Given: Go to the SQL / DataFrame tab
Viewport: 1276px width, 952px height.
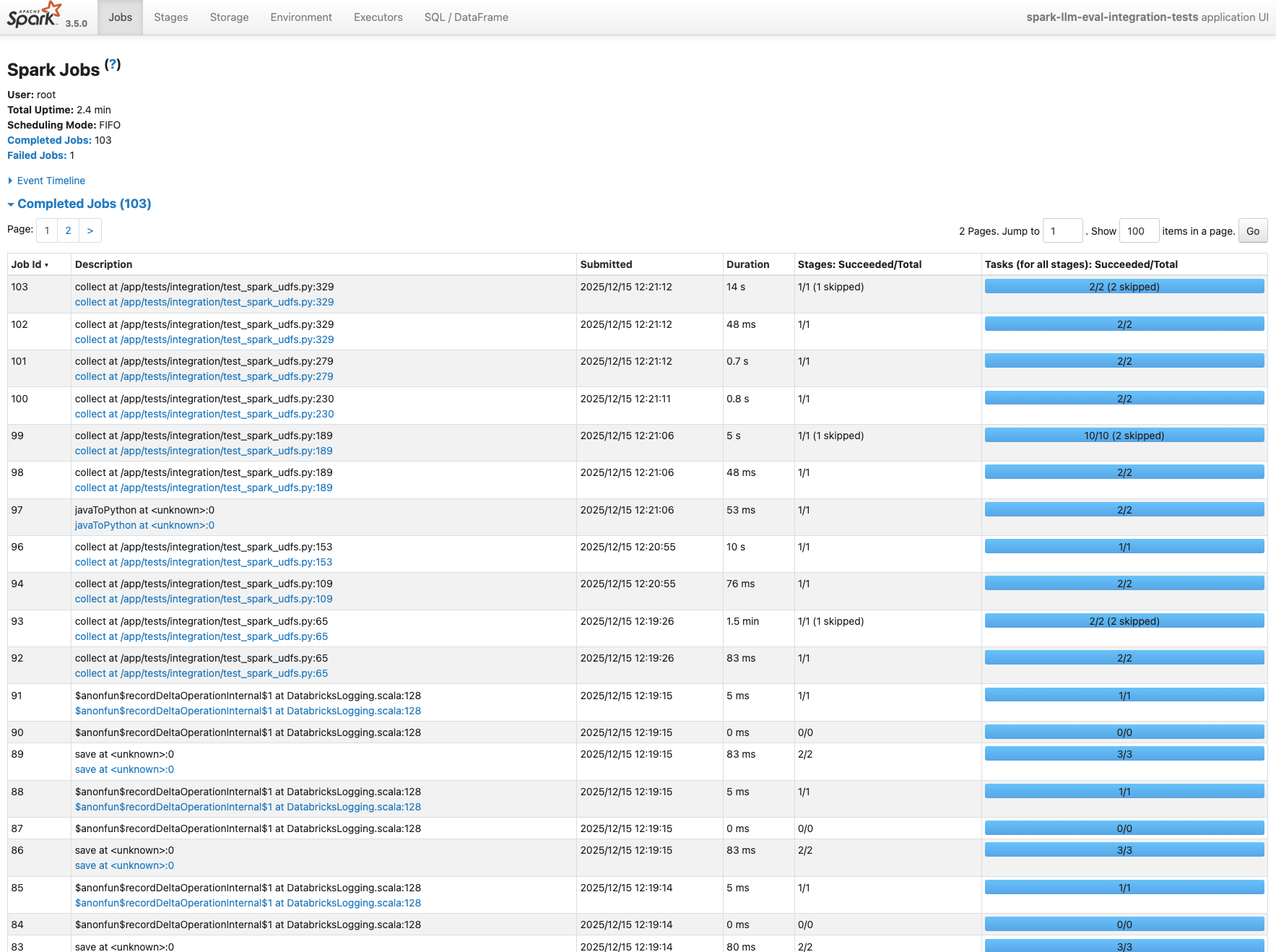Looking at the screenshot, I should (x=466, y=17).
